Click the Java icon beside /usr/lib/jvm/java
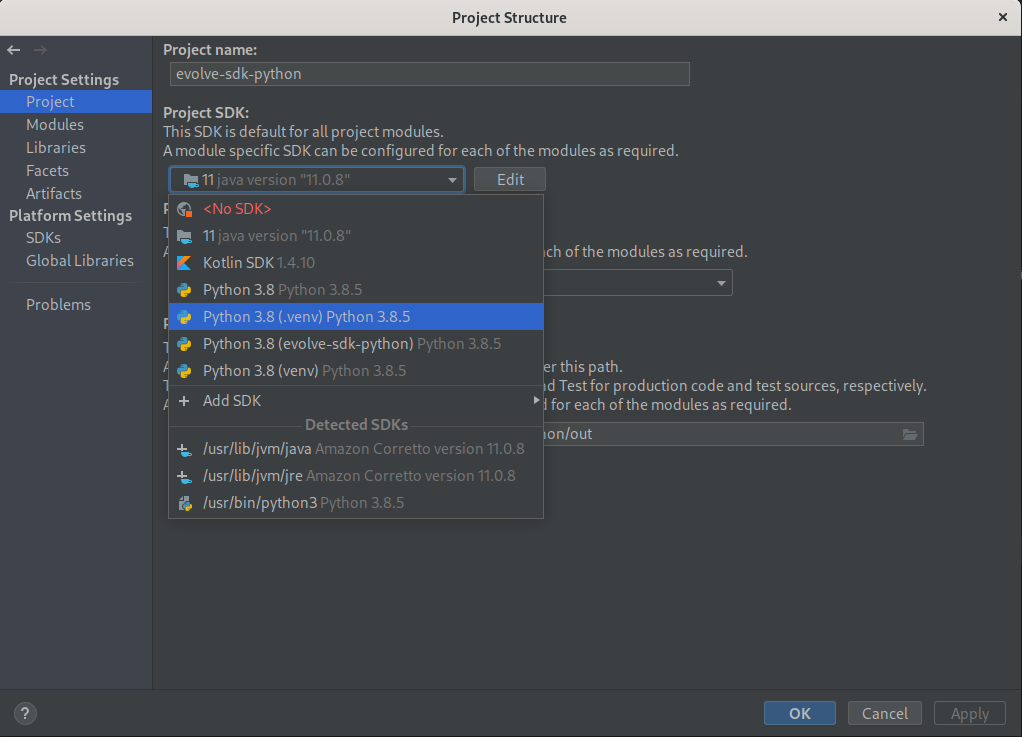Screen dimensions: 1022x737 click(x=184, y=449)
